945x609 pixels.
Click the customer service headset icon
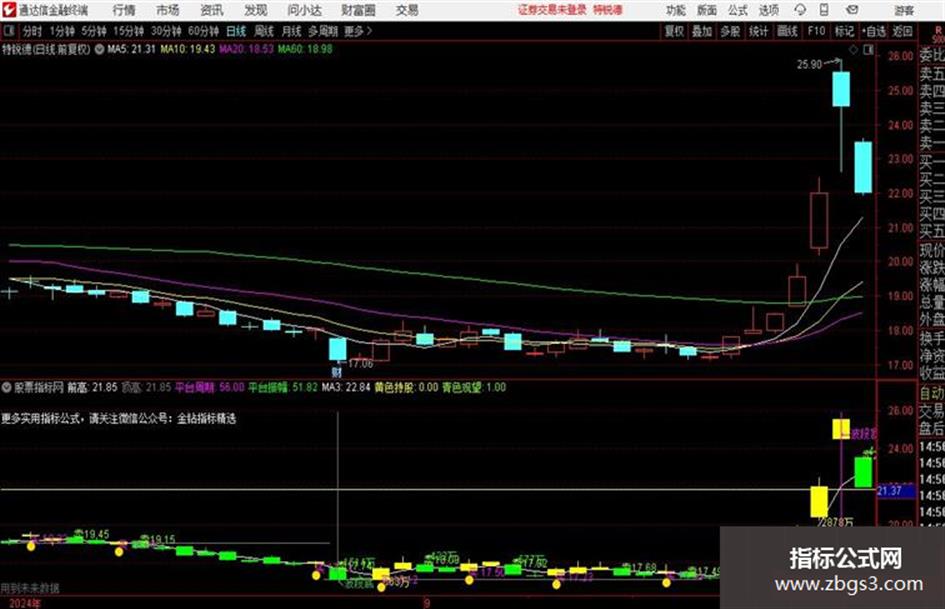[800, 10]
